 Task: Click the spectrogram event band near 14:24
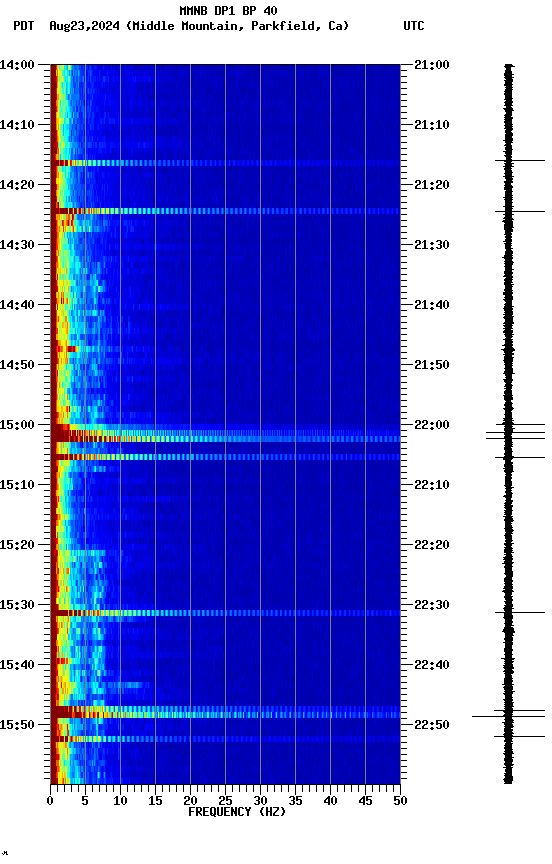[225, 211]
